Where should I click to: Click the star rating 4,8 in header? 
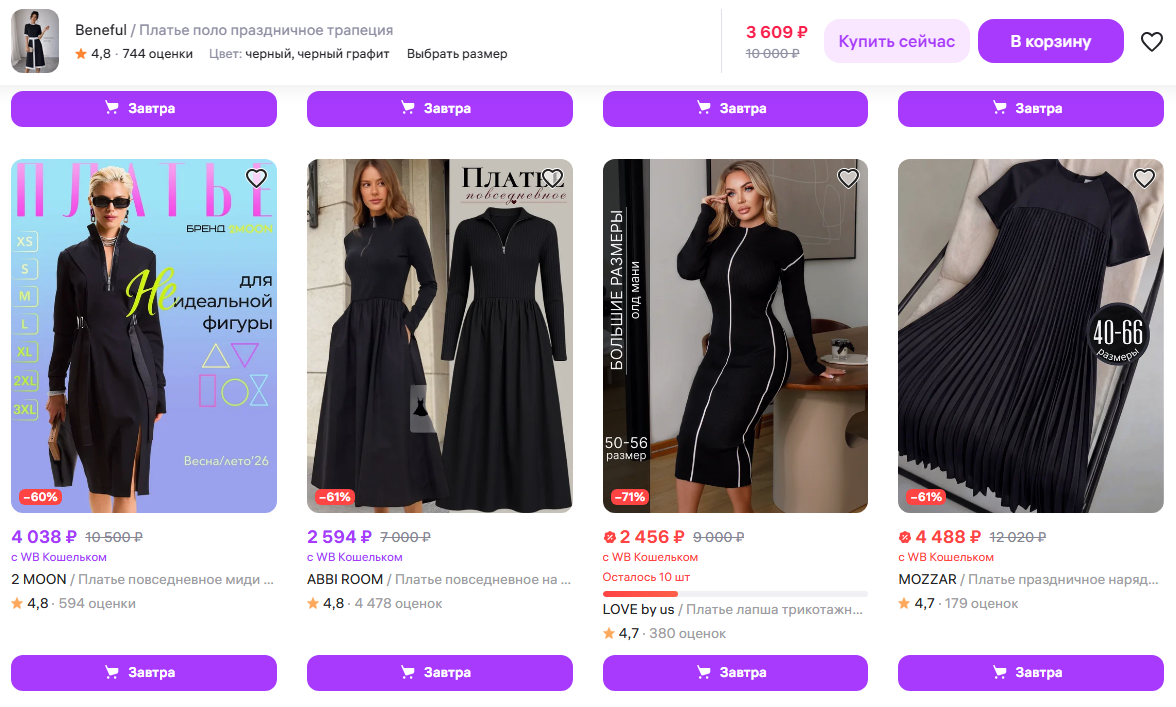pos(93,54)
